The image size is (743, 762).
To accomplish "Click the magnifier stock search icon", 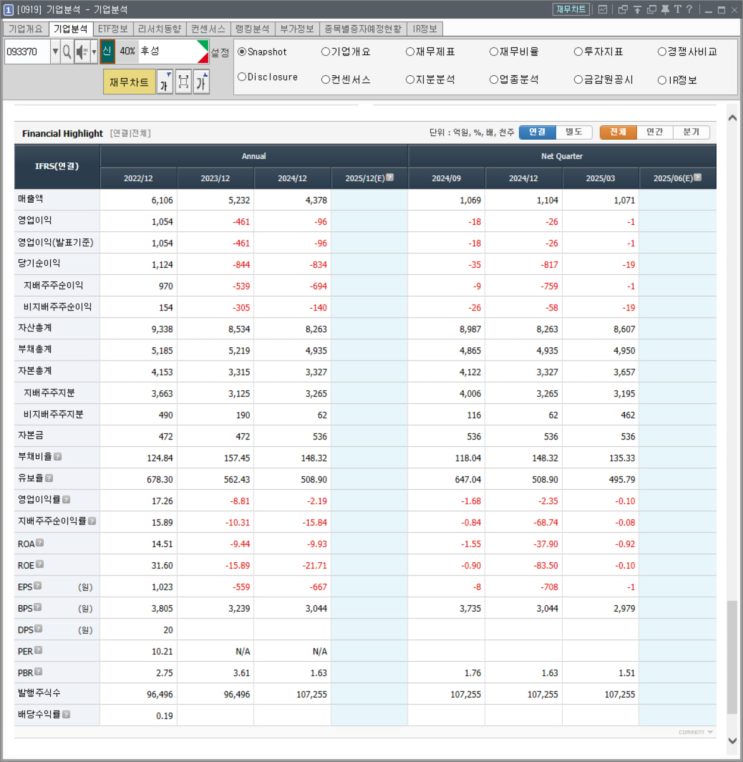I will coord(67,52).
